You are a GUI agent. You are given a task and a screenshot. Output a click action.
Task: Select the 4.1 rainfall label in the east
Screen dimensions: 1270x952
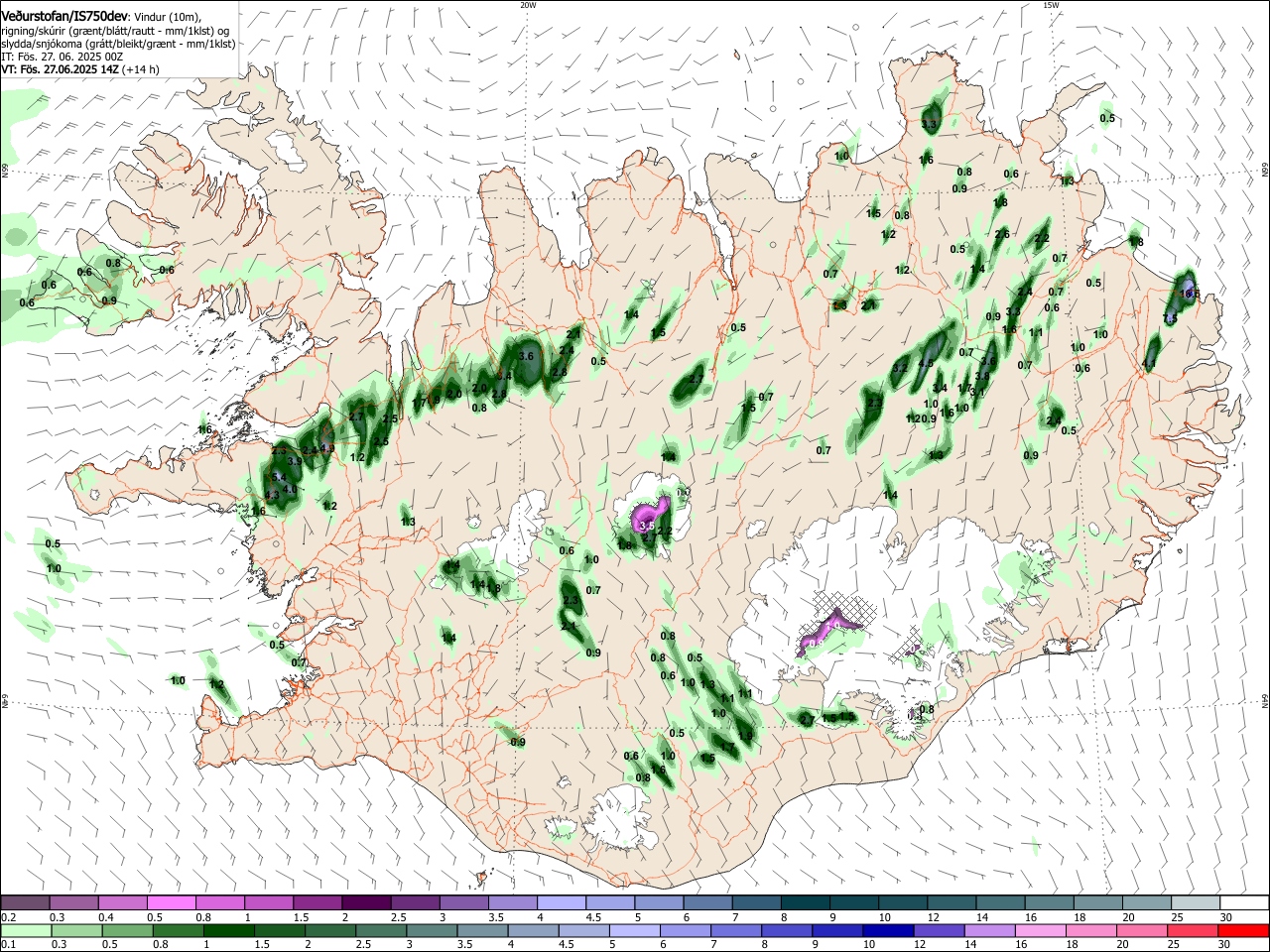(1150, 365)
